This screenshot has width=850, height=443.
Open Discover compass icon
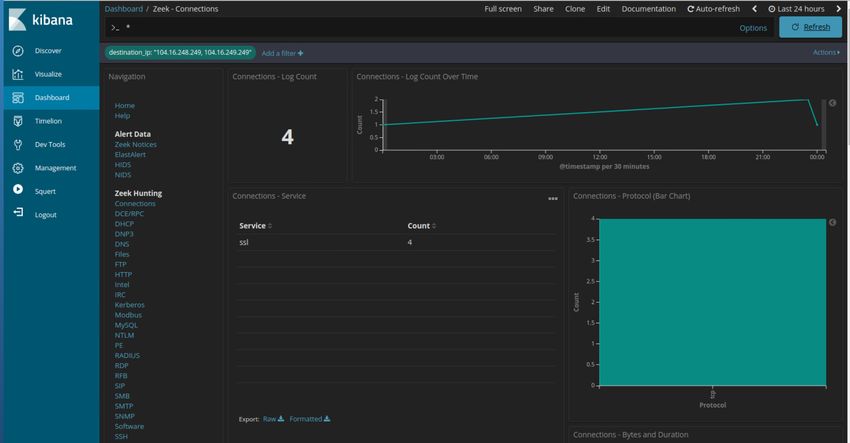[x=18, y=51]
